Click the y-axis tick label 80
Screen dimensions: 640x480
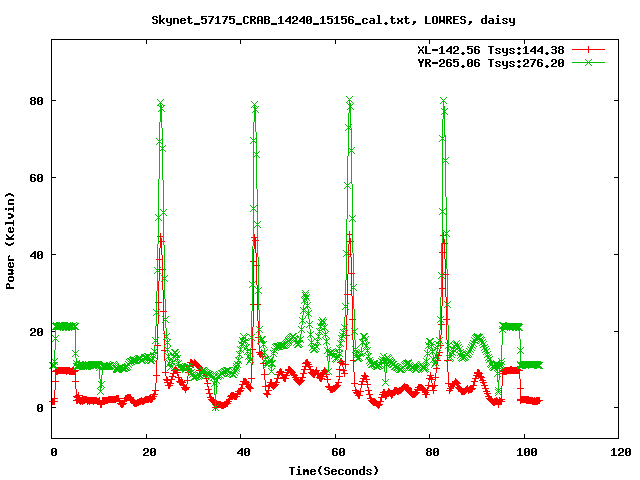tap(36, 101)
